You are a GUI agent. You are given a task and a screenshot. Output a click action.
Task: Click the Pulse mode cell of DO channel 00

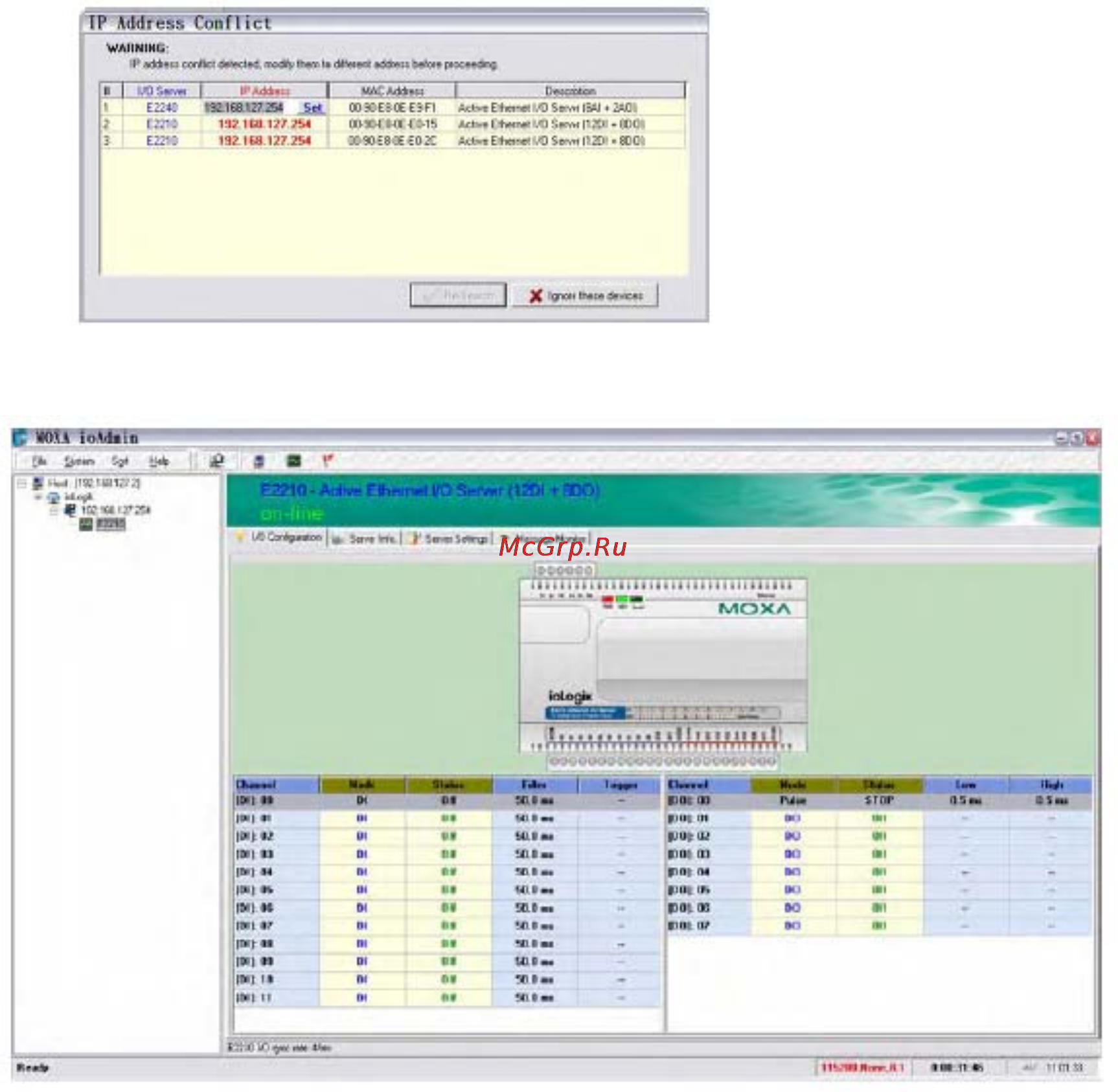pyautogui.click(x=793, y=801)
